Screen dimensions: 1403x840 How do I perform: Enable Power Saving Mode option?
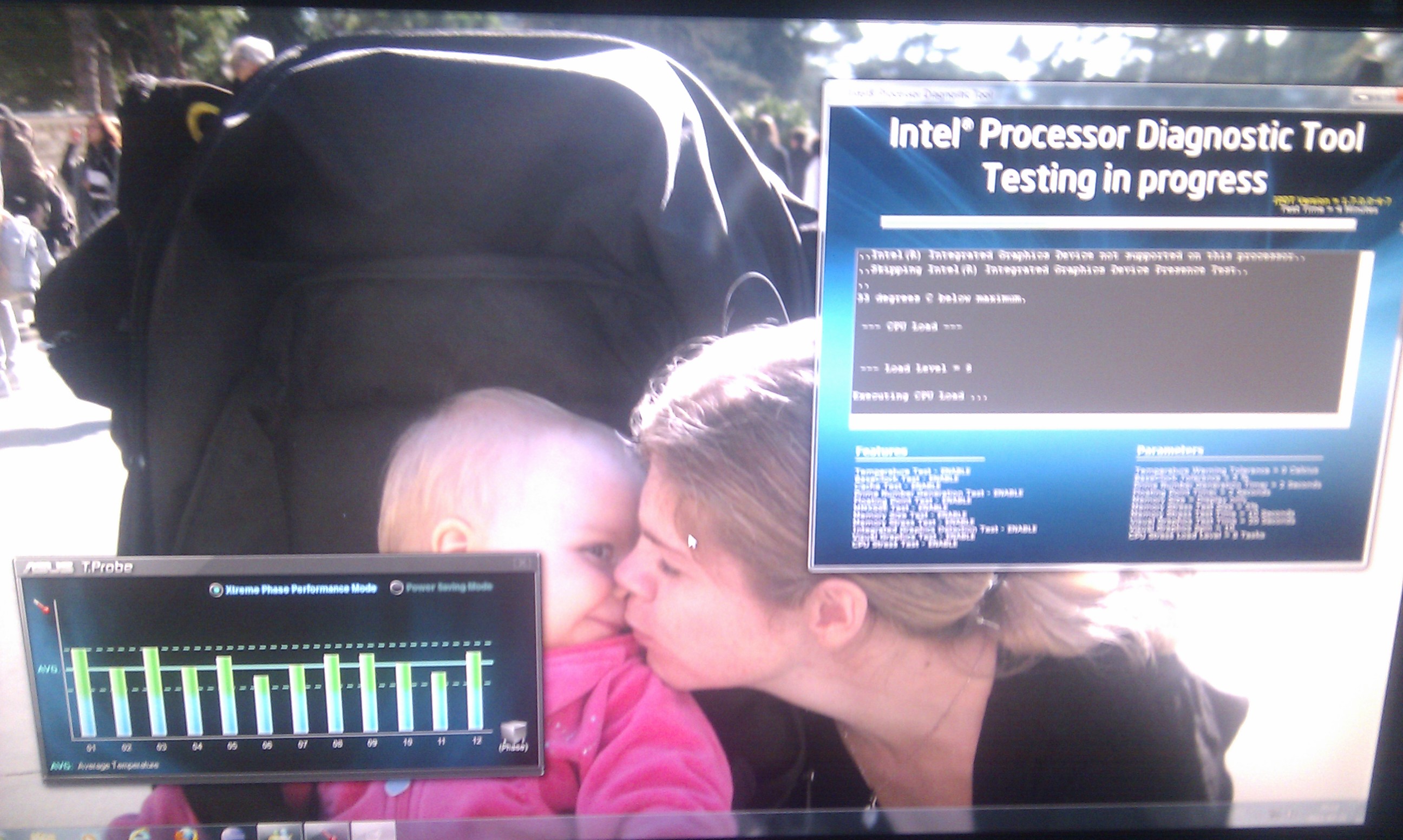397,588
